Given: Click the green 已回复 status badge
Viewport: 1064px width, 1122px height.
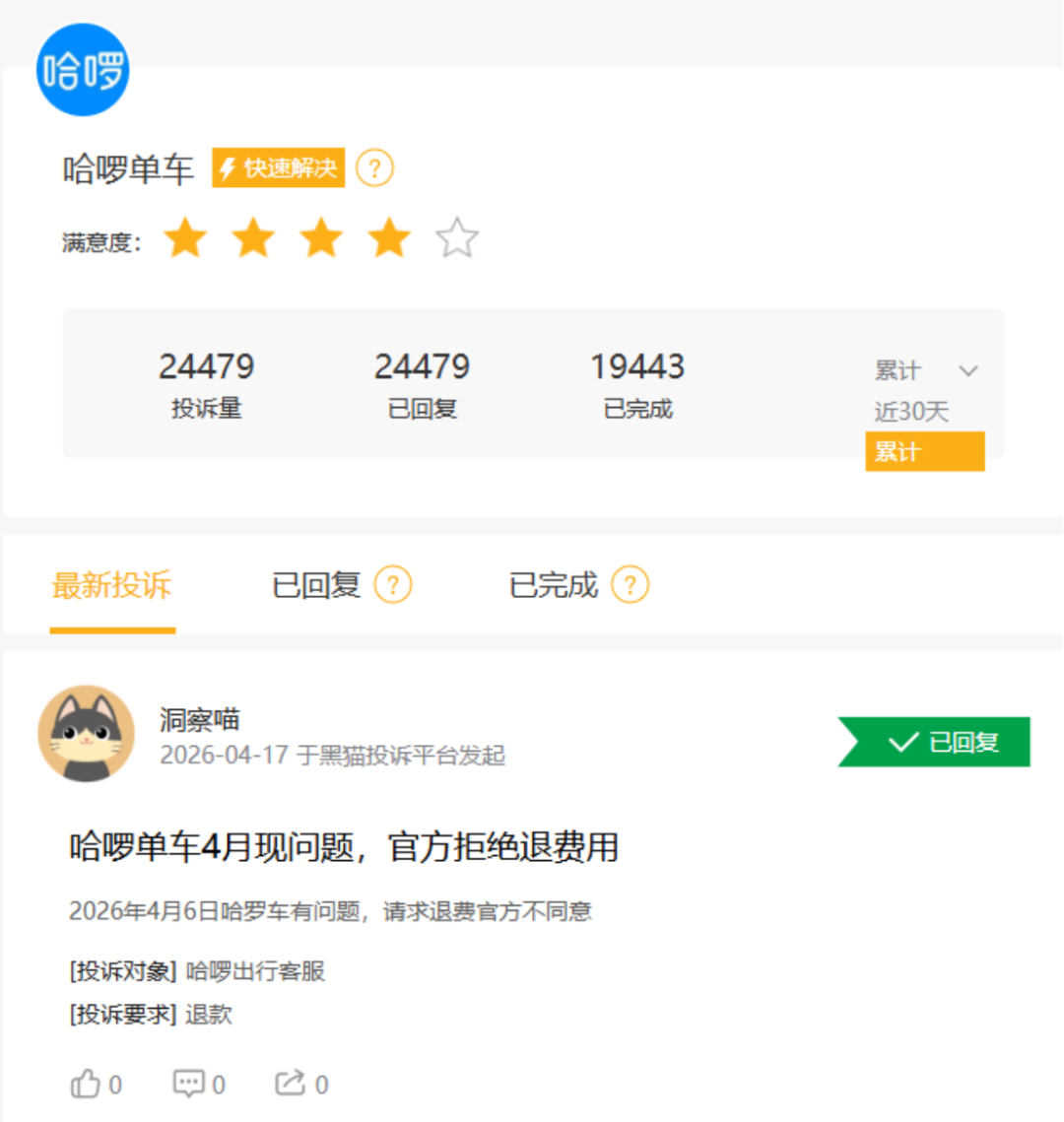Looking at the screenshot, I should click(x=936, y=742).
